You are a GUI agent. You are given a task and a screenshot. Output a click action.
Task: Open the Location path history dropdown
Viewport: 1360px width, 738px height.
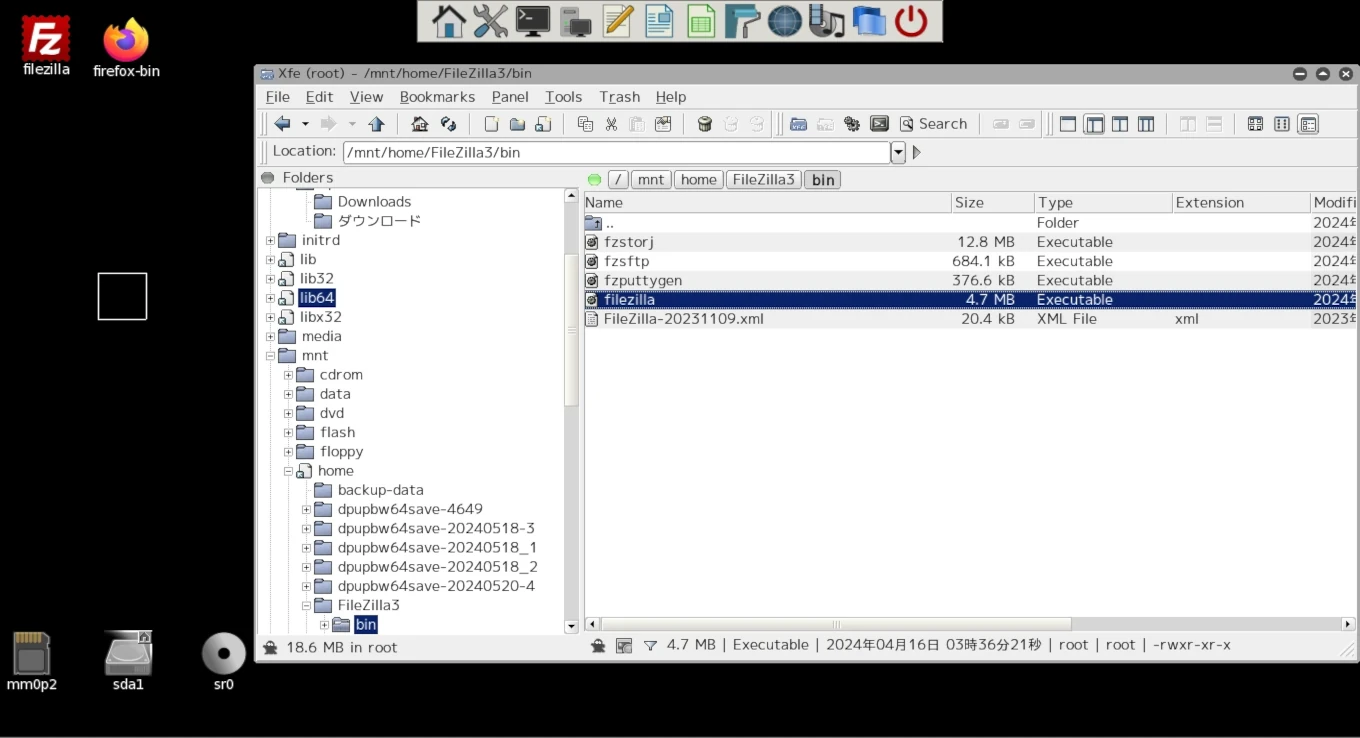[x=898, y=153]
